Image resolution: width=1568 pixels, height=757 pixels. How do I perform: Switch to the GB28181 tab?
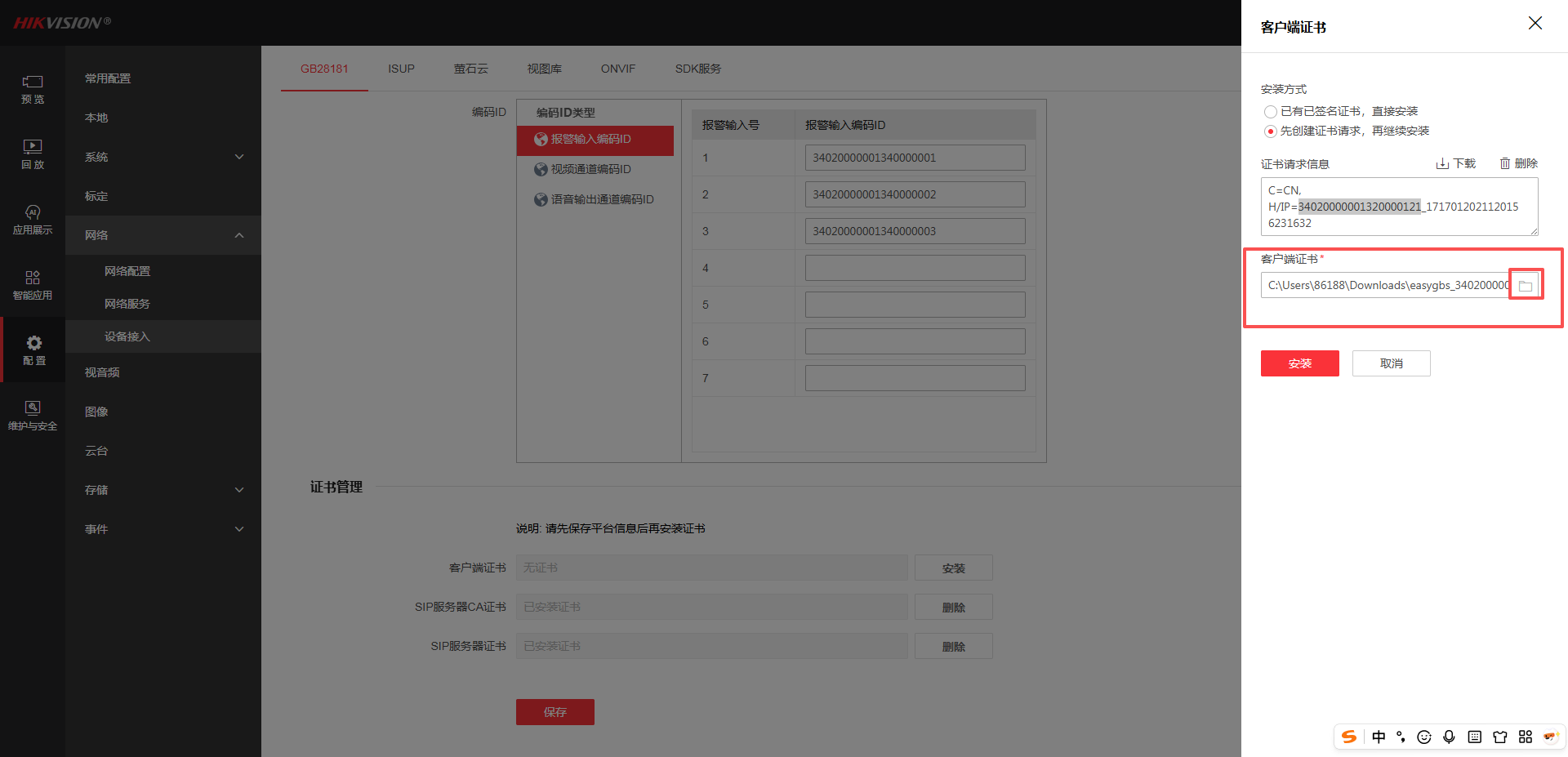[324, 69]
